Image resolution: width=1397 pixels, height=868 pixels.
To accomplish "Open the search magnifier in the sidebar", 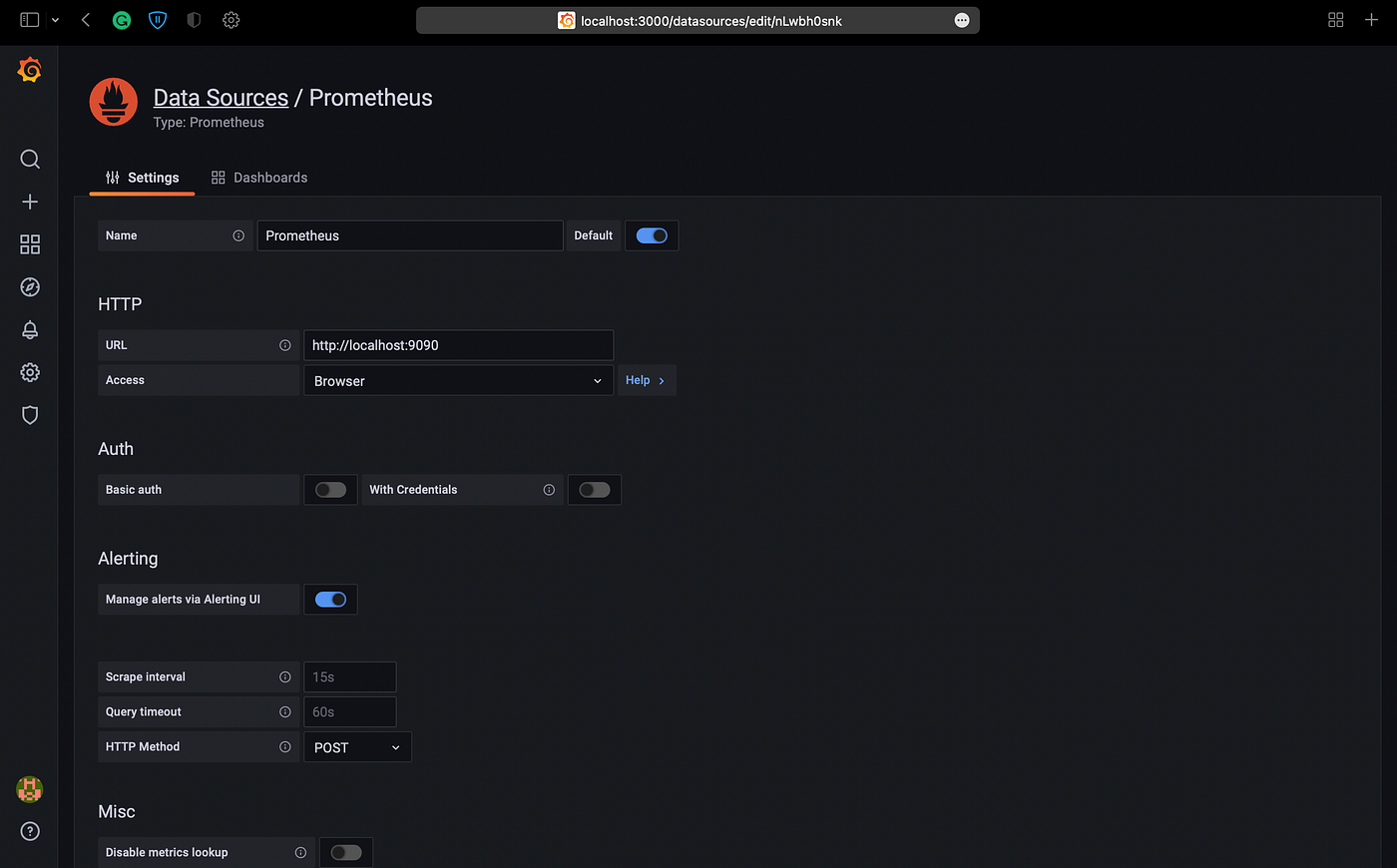I will click(x=30, y=160).
